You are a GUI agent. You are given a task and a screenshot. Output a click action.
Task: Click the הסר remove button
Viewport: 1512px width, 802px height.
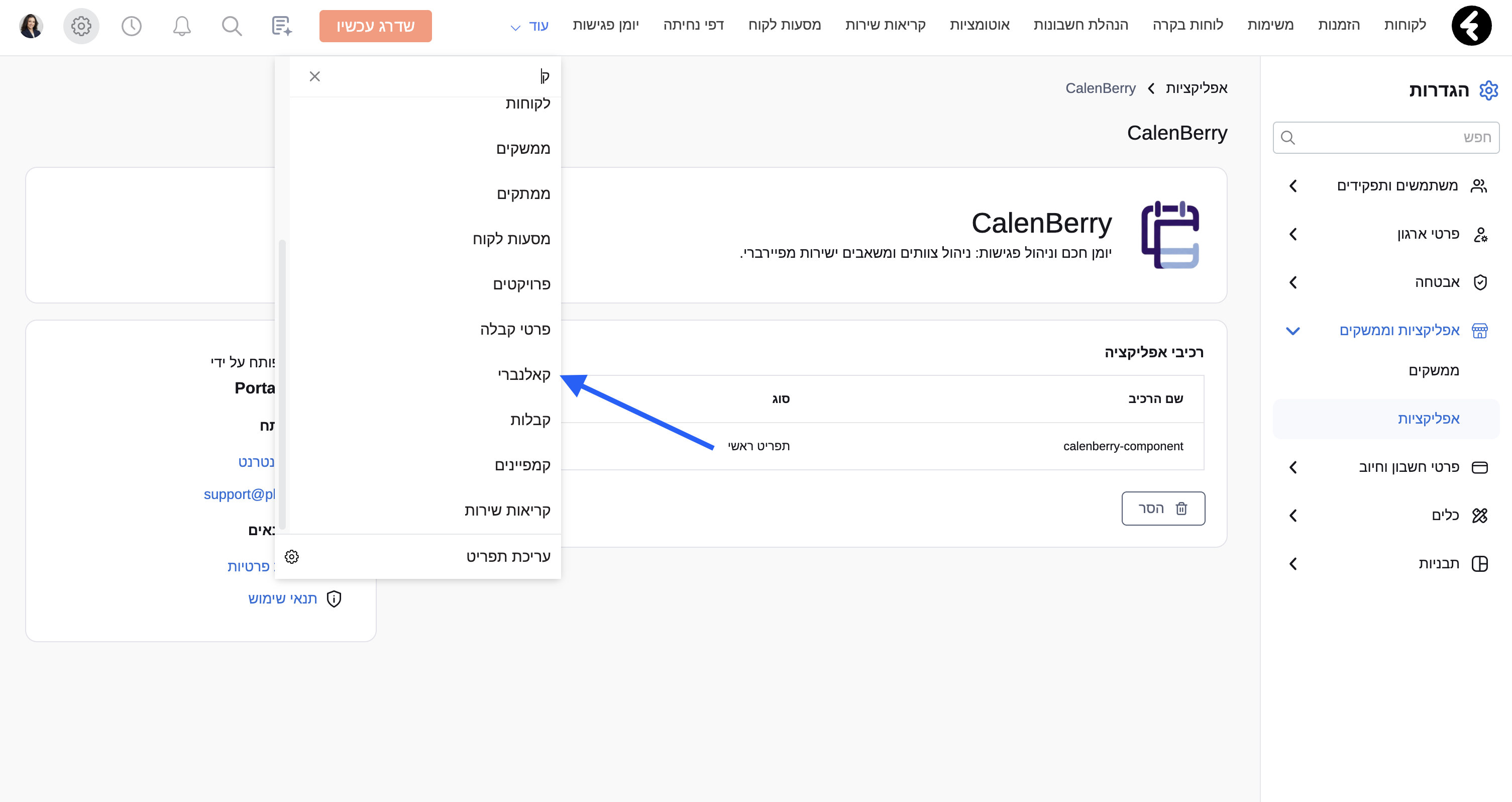click(x=1163, y=509)
